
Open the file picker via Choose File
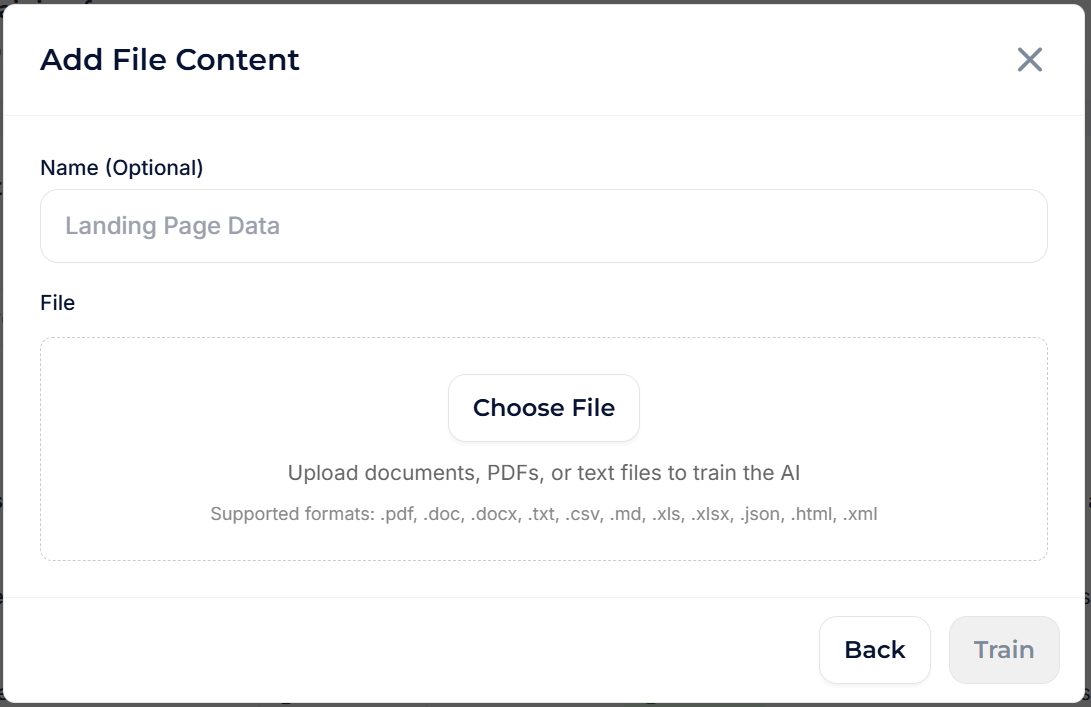click(x=543, y=408)
